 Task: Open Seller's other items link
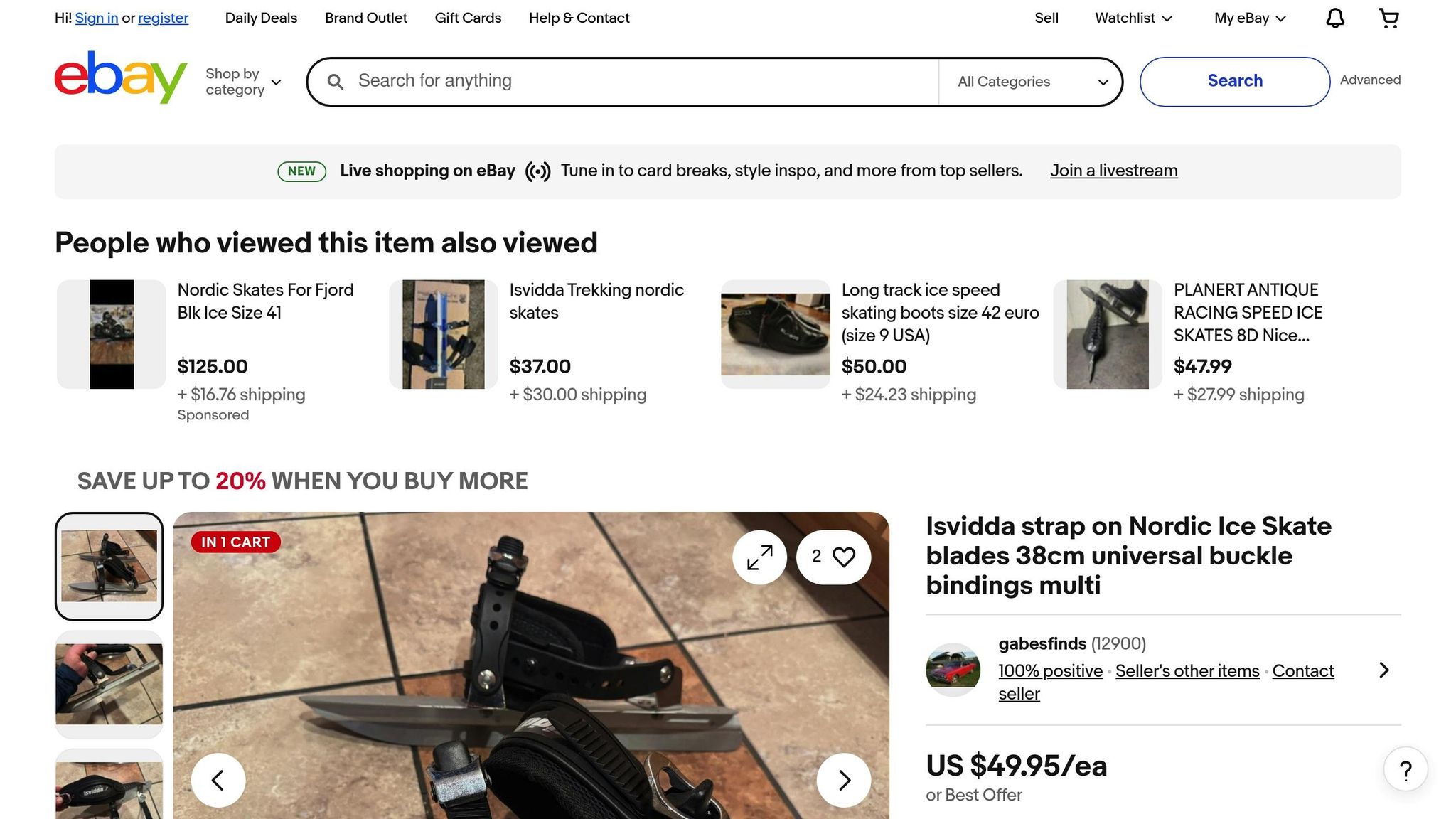coord(1187,671)
